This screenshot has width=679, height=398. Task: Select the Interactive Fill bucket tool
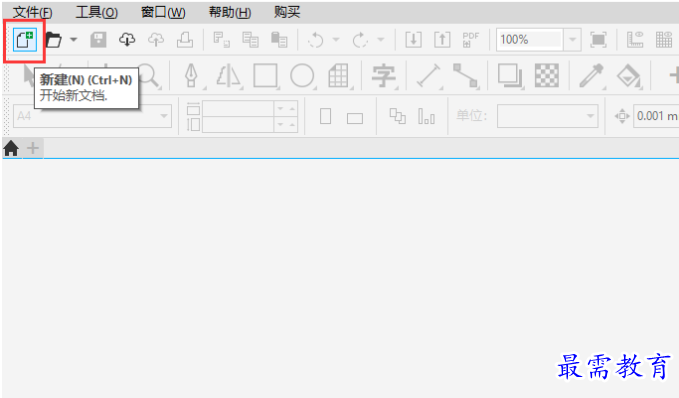tap(628, 76)
